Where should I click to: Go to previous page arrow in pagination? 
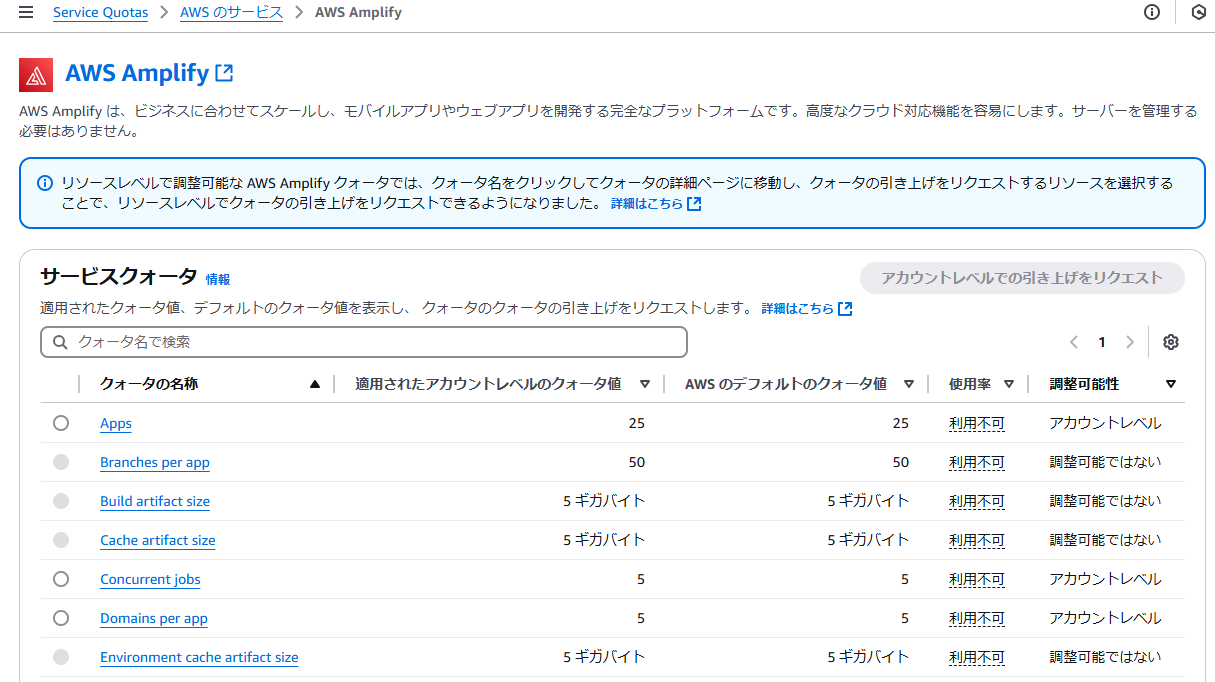(x=1074, y=342)
